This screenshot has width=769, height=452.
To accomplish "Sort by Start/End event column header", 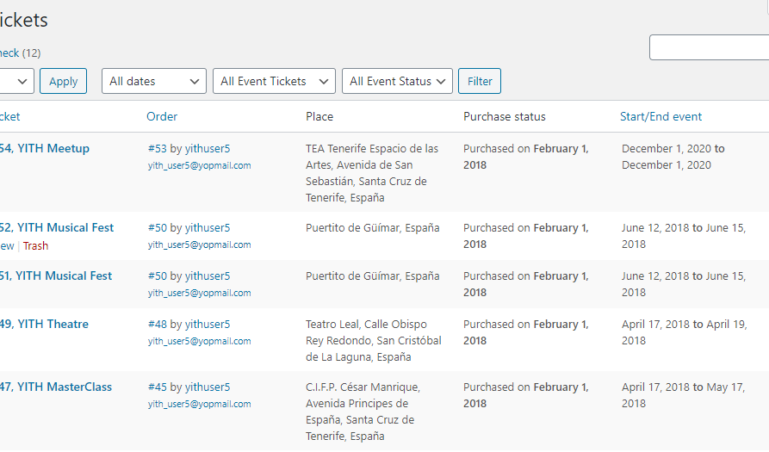I will pyautogui.click(x=660, y=117).
